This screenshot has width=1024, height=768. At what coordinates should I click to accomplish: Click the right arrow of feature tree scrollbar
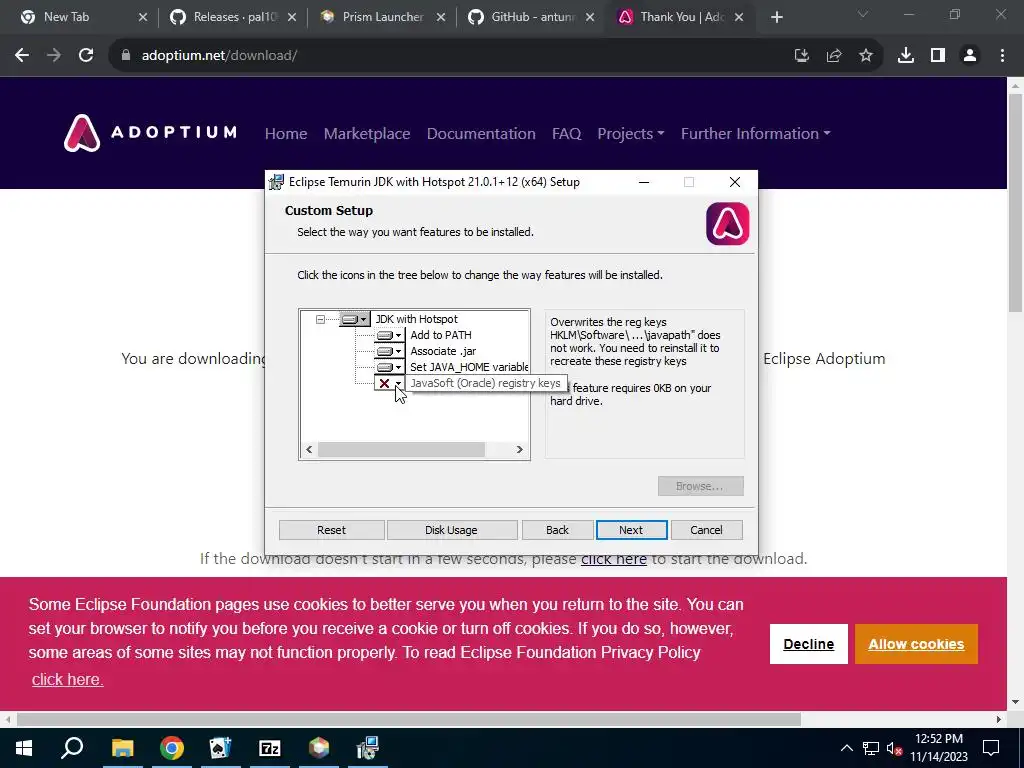tap(520, 449)
